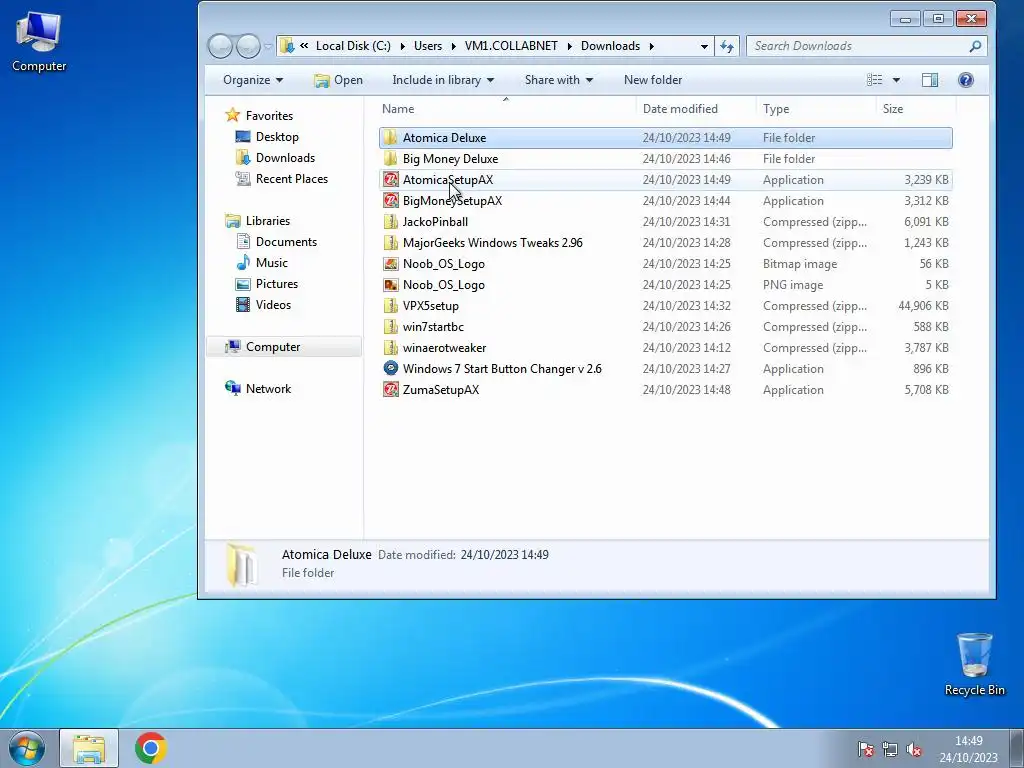
Task: Click the Back navigation arrow
Action: tap(221, 46)
